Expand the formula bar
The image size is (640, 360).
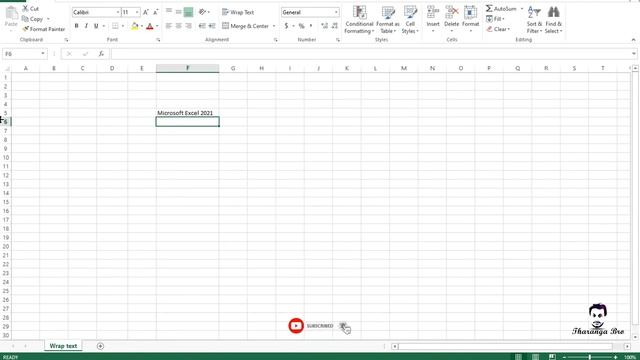pos(633,53)
